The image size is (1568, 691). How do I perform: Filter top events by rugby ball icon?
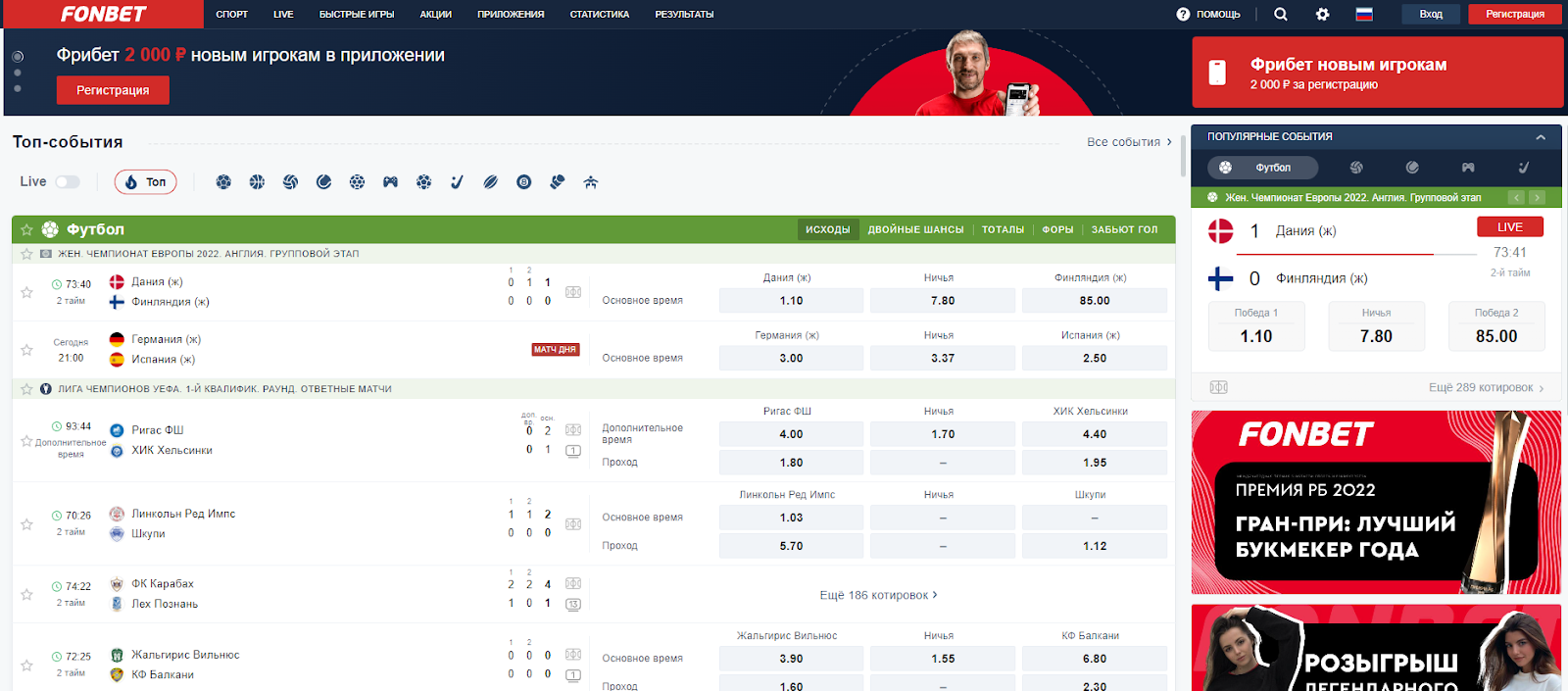point(490,182)
